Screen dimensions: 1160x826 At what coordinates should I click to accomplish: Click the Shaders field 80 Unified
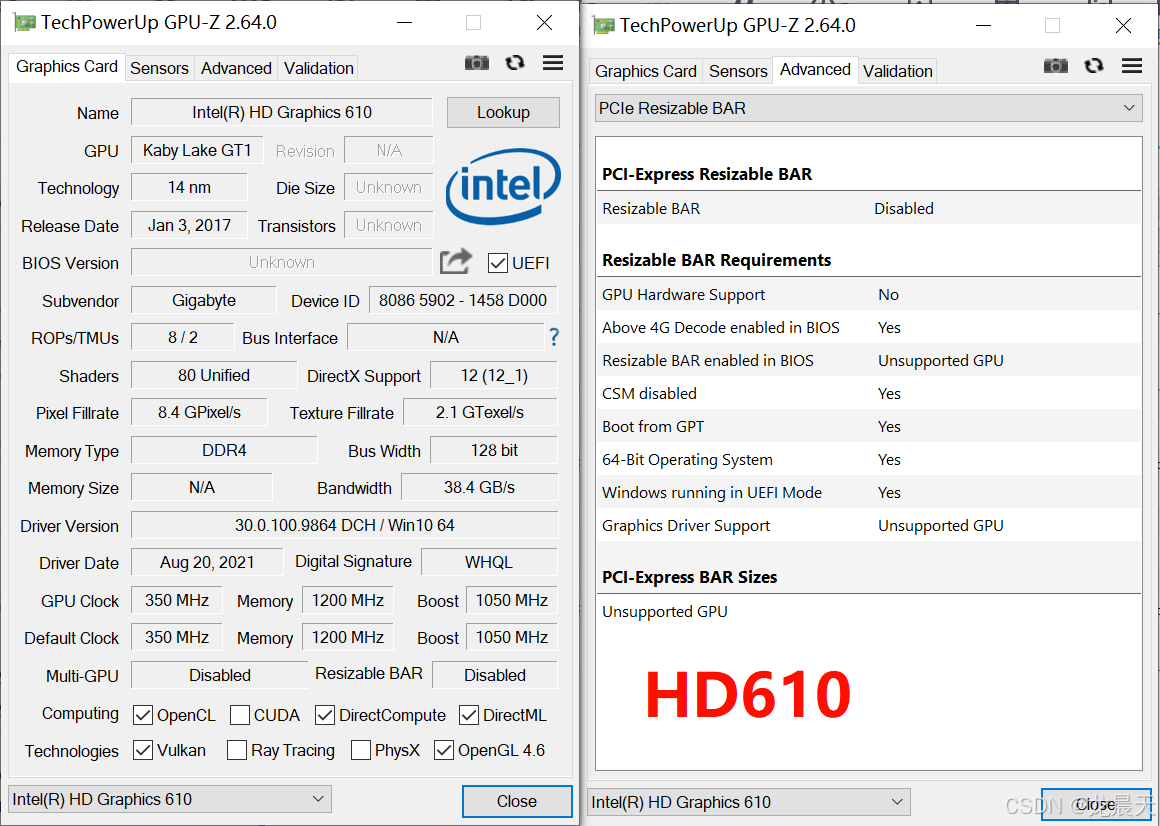tap(214, 375)
